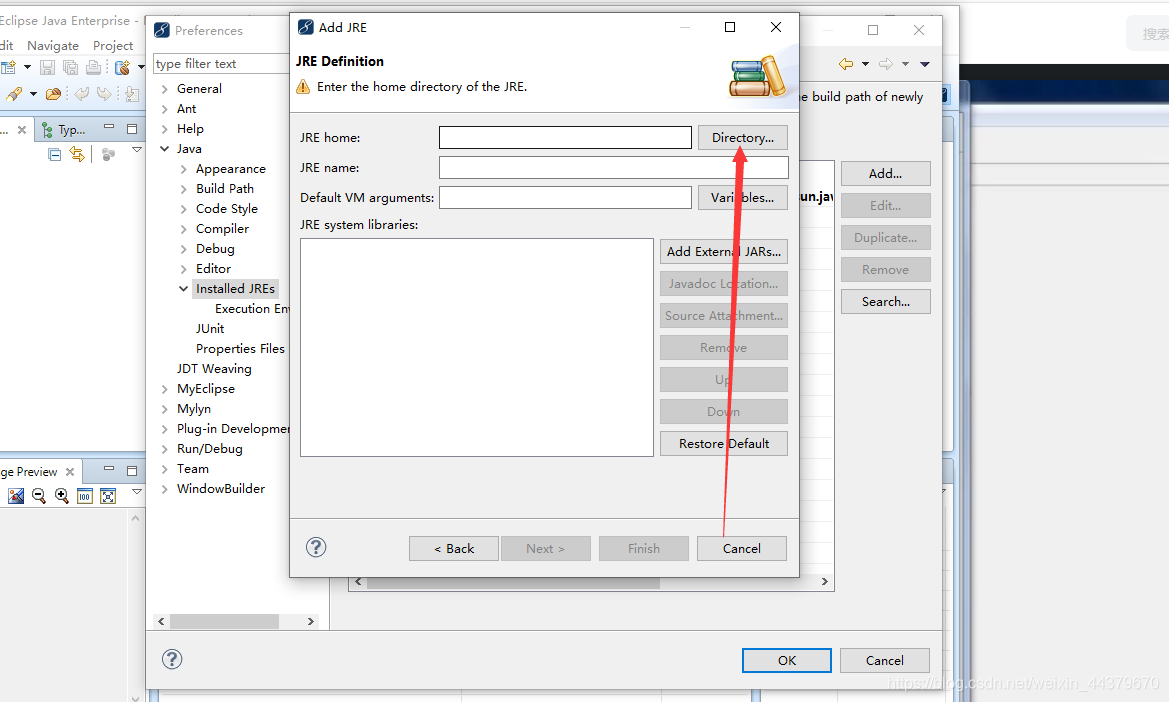Open the explorer view menu triangle
Screen dimensions: 1169x702
136,150
